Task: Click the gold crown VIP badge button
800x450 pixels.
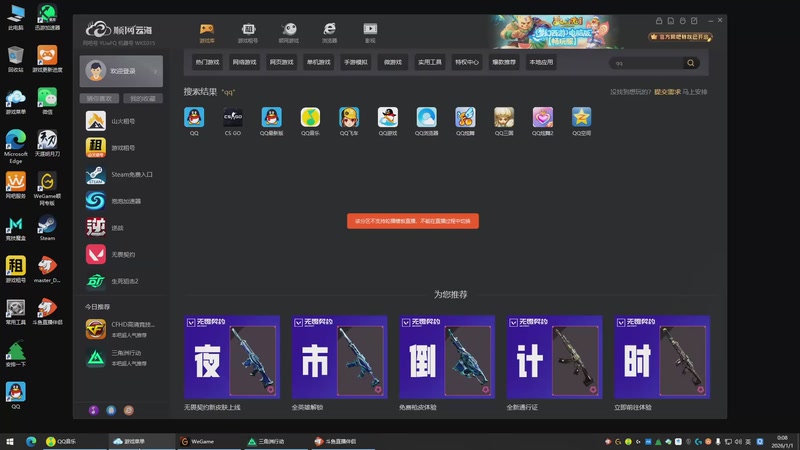Action: point(680,37)
